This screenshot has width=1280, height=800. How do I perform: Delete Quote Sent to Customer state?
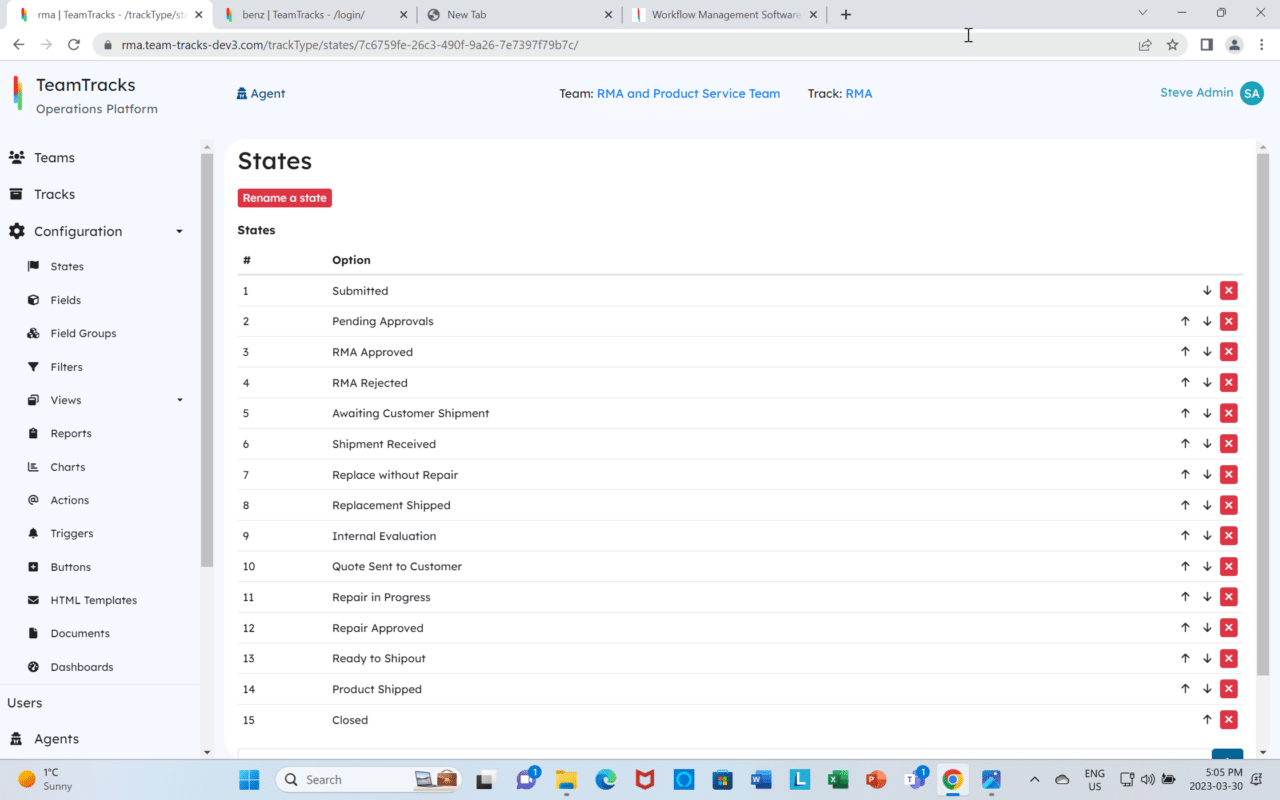point(1229,567)
